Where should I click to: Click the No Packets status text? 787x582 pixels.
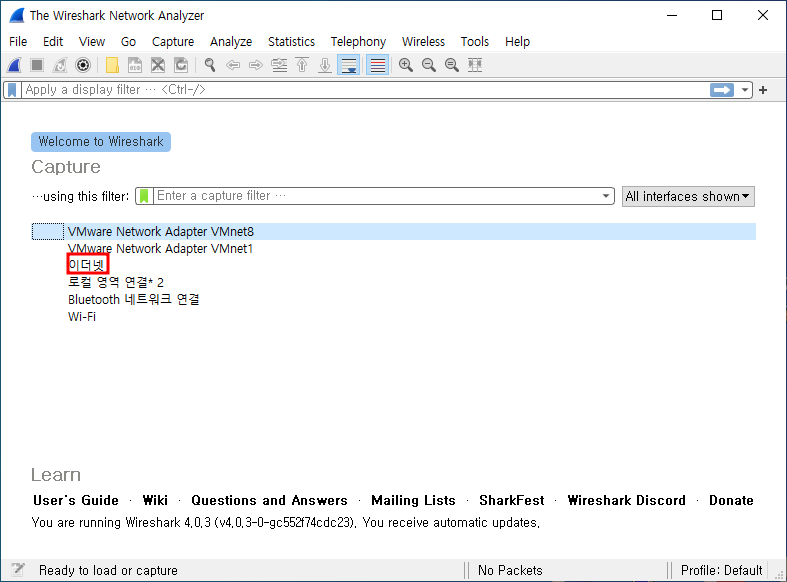(510, 570)
